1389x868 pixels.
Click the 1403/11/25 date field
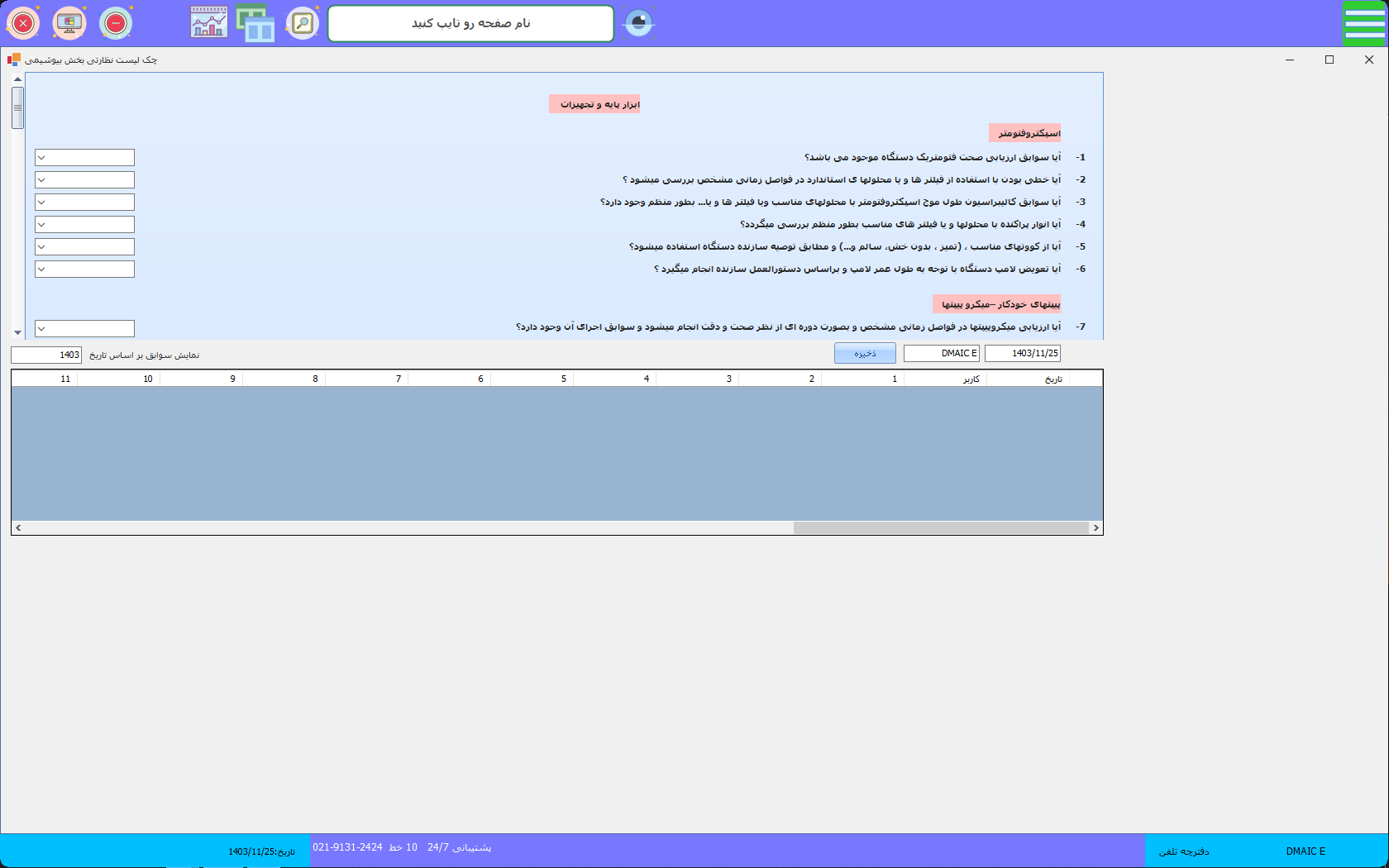click(x=1022, y=354)
